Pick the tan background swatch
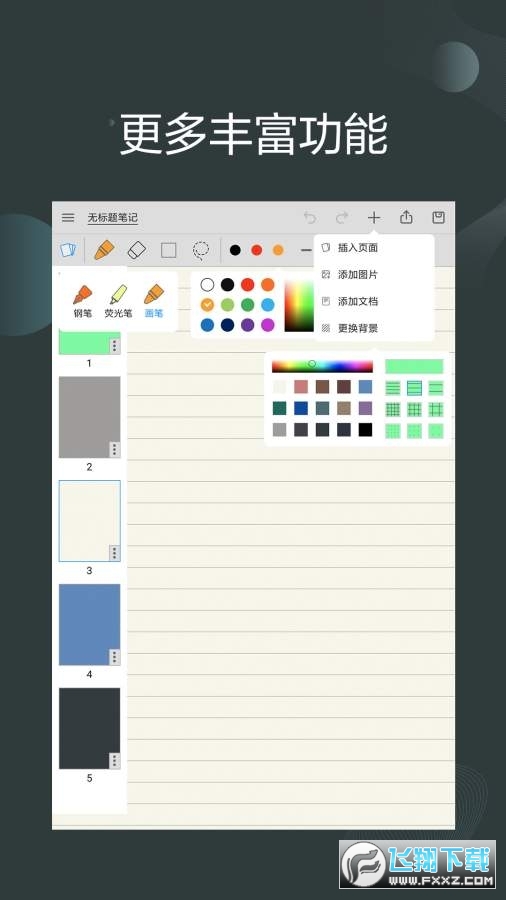Image resolution: width=506 pixels, height=900 pixels. point(344,408)
